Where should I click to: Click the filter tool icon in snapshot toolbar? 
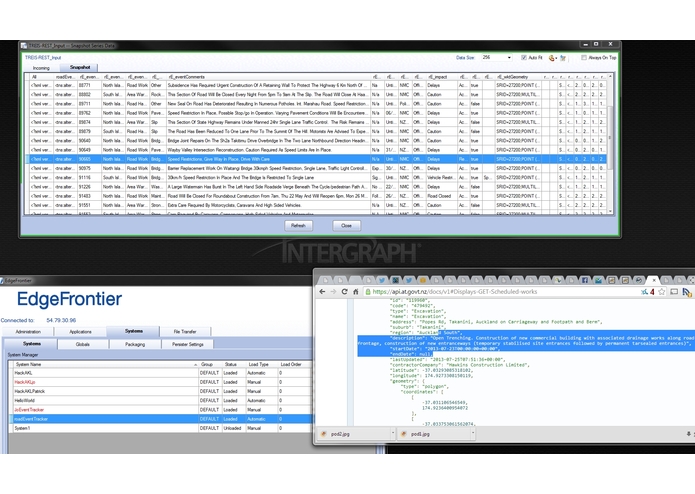click(563, 58)
